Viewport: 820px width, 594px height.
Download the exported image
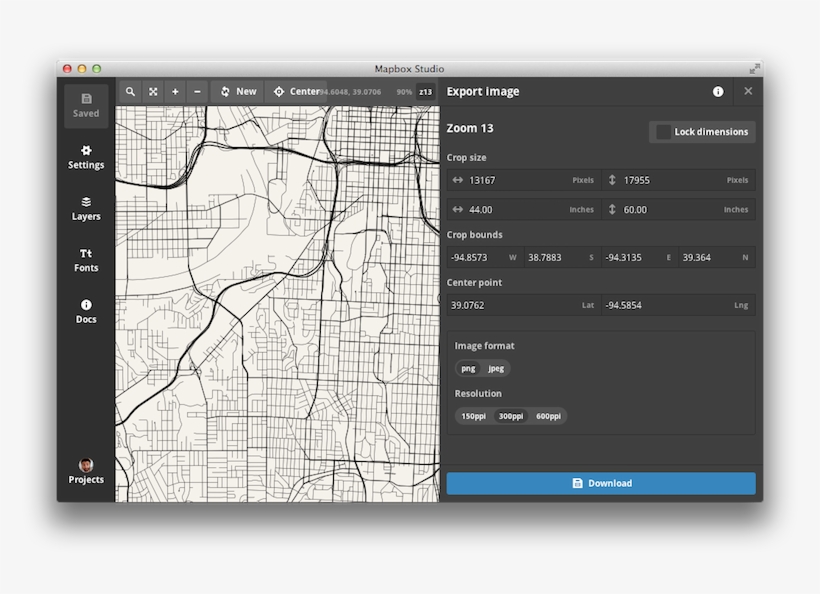point(601,483)
